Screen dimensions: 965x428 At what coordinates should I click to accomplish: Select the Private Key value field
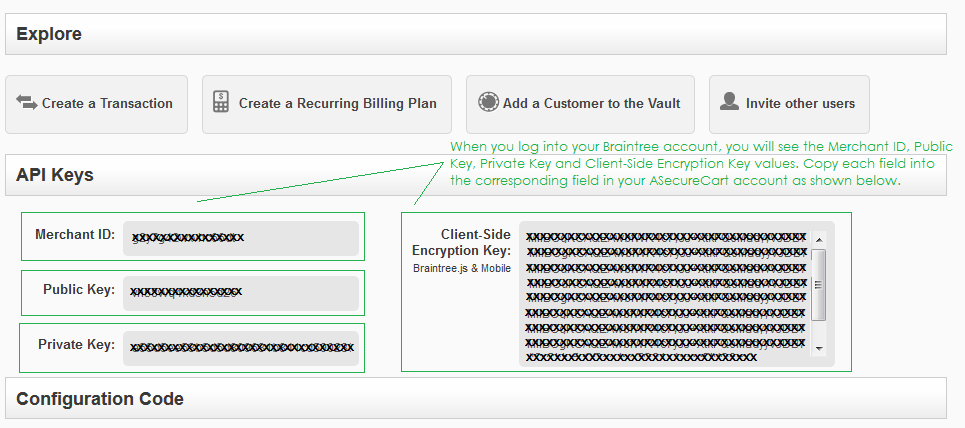[241, 349]
